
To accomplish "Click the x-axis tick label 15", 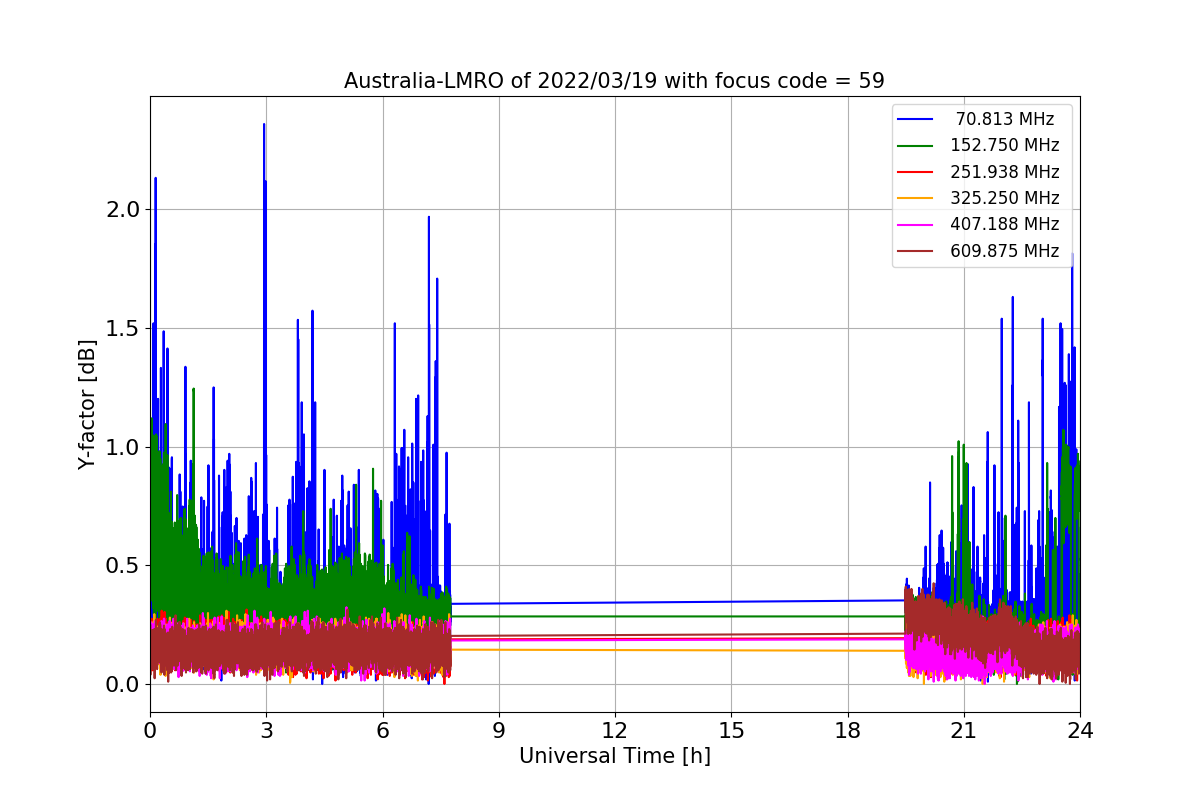I will (x=731, y=731).
